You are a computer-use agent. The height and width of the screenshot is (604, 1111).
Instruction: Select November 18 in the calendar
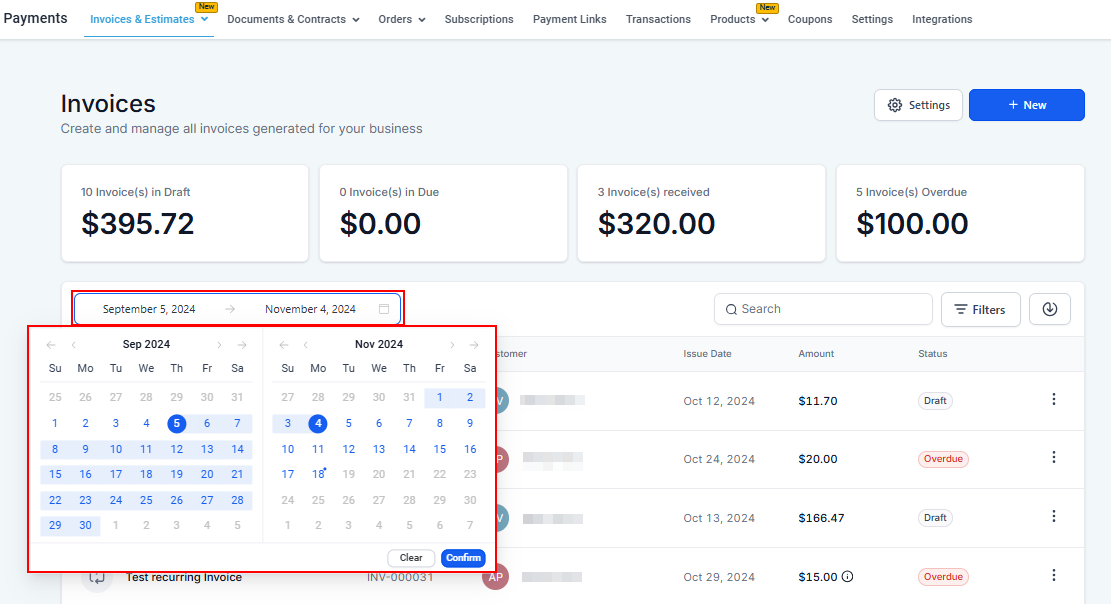[318, 475]
